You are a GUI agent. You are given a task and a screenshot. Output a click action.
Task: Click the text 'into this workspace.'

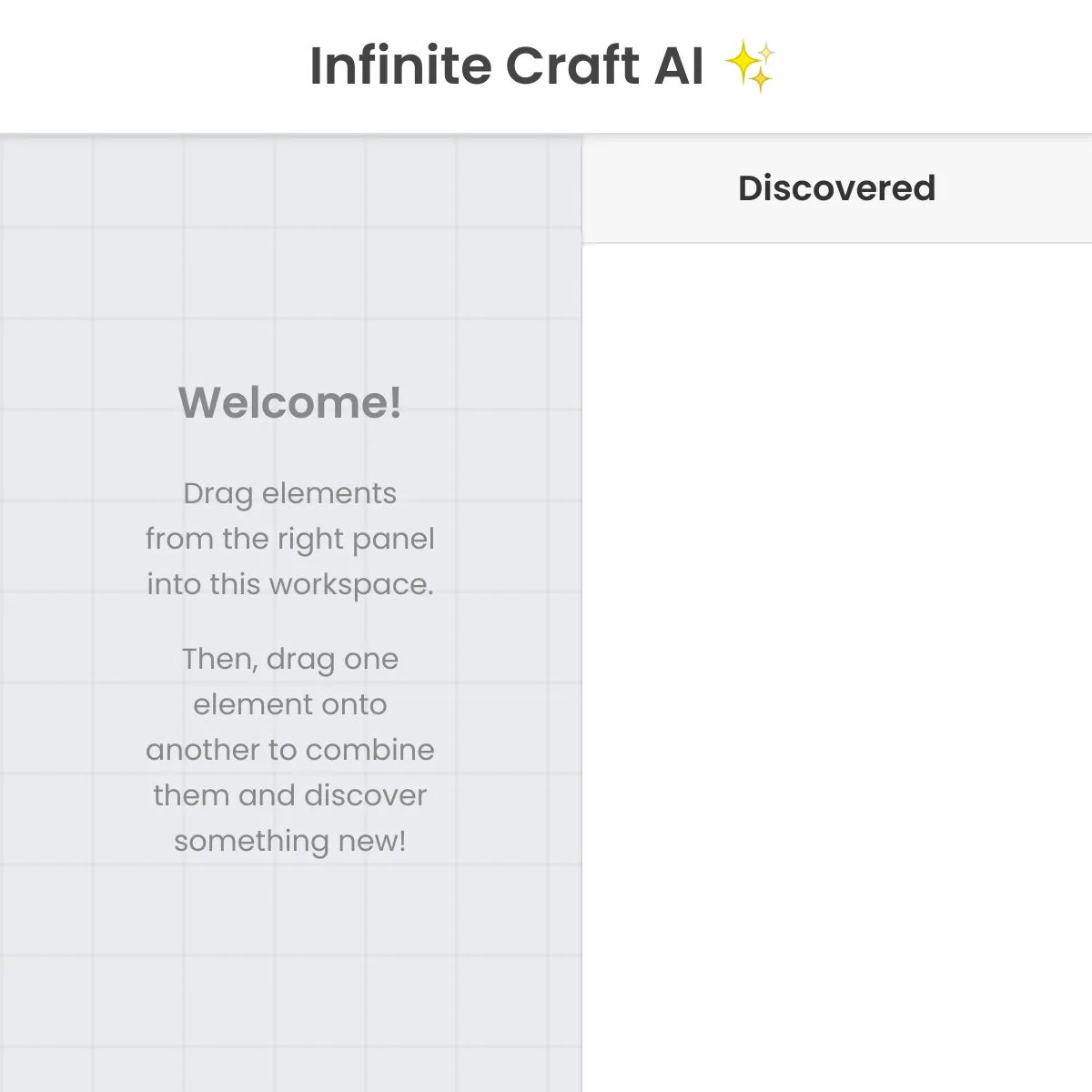(290, 583)
